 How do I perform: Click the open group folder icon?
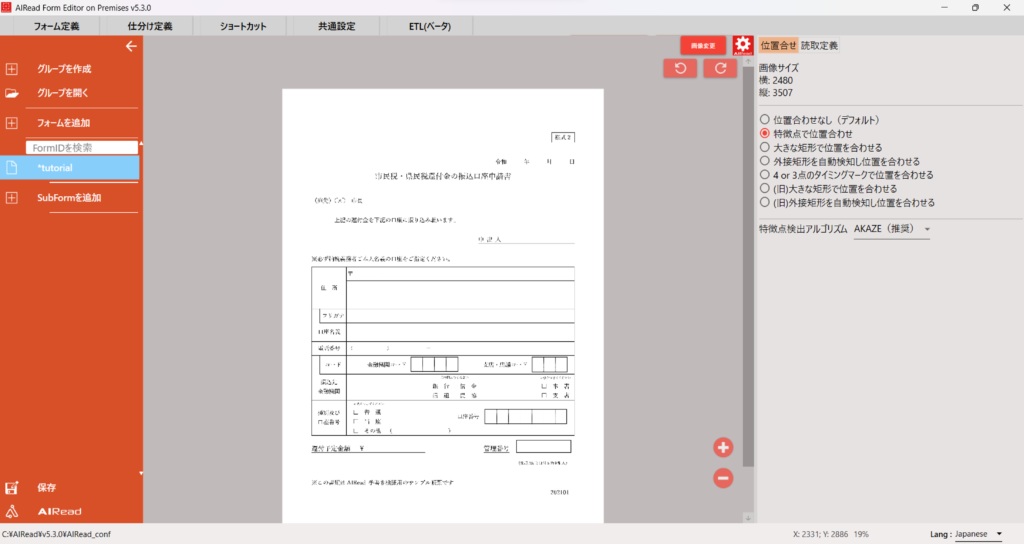[12, 93]
